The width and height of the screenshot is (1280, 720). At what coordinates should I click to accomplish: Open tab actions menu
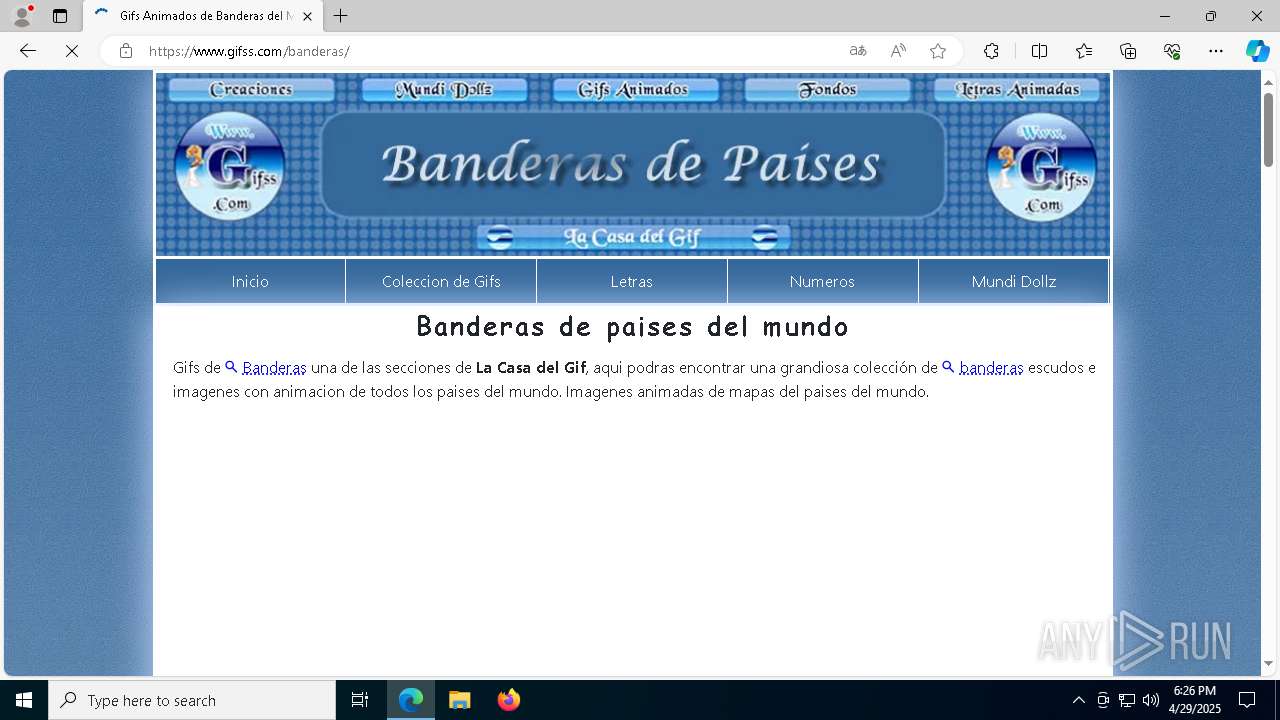60,16
